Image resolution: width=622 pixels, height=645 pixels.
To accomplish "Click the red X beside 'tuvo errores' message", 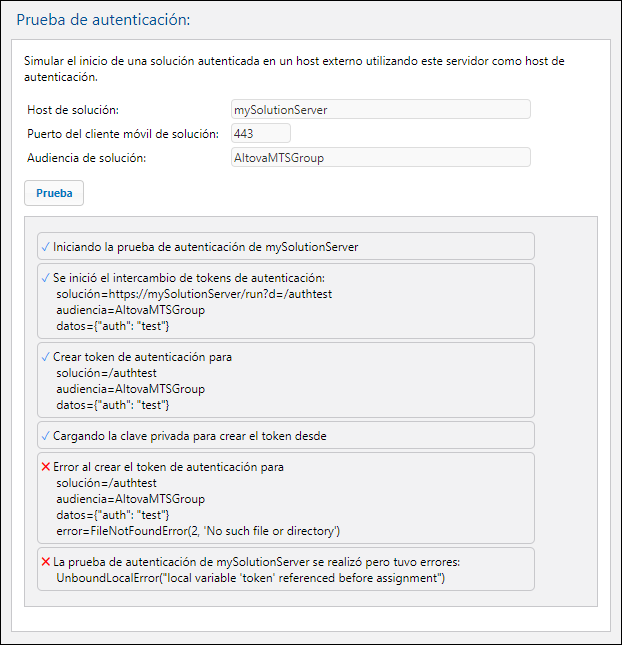I will [45, 561].
